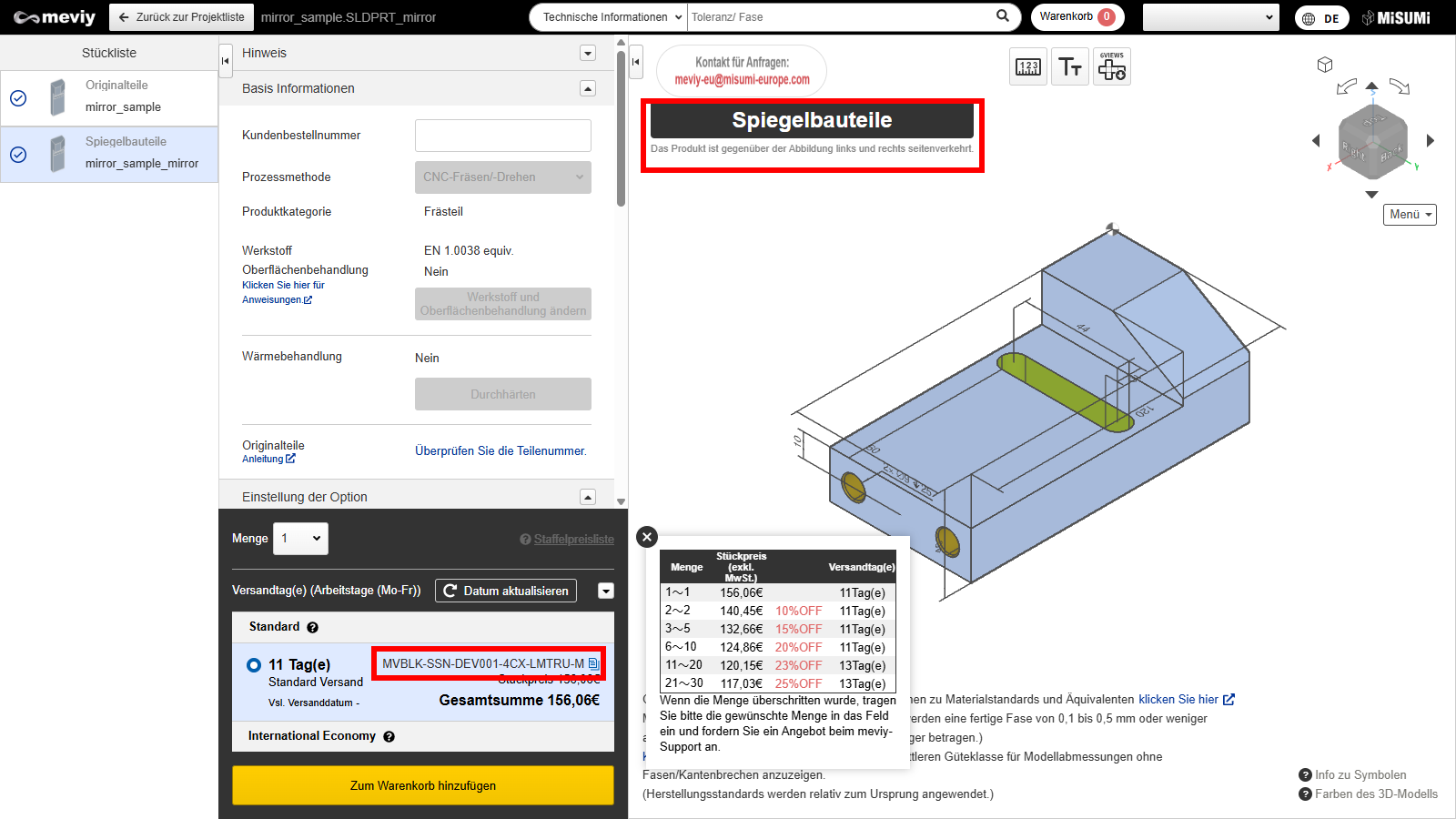The width and height of the screenshot is (1456, 819).
Task: Click the text size (Tt) icon
Action: 1070,67
